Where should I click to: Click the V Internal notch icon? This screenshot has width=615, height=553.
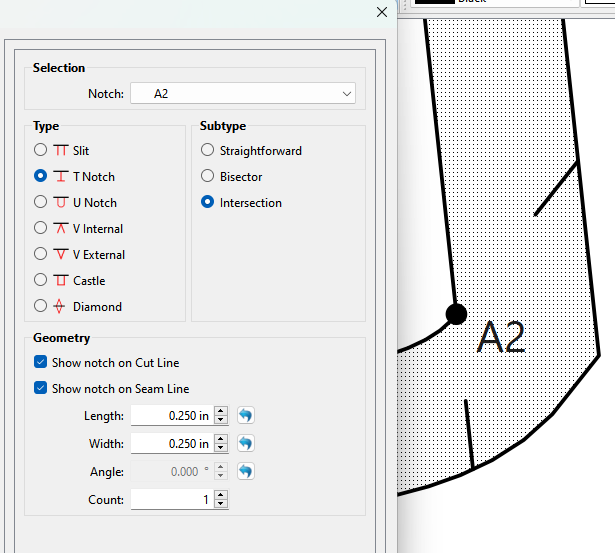tap(61, 229)
